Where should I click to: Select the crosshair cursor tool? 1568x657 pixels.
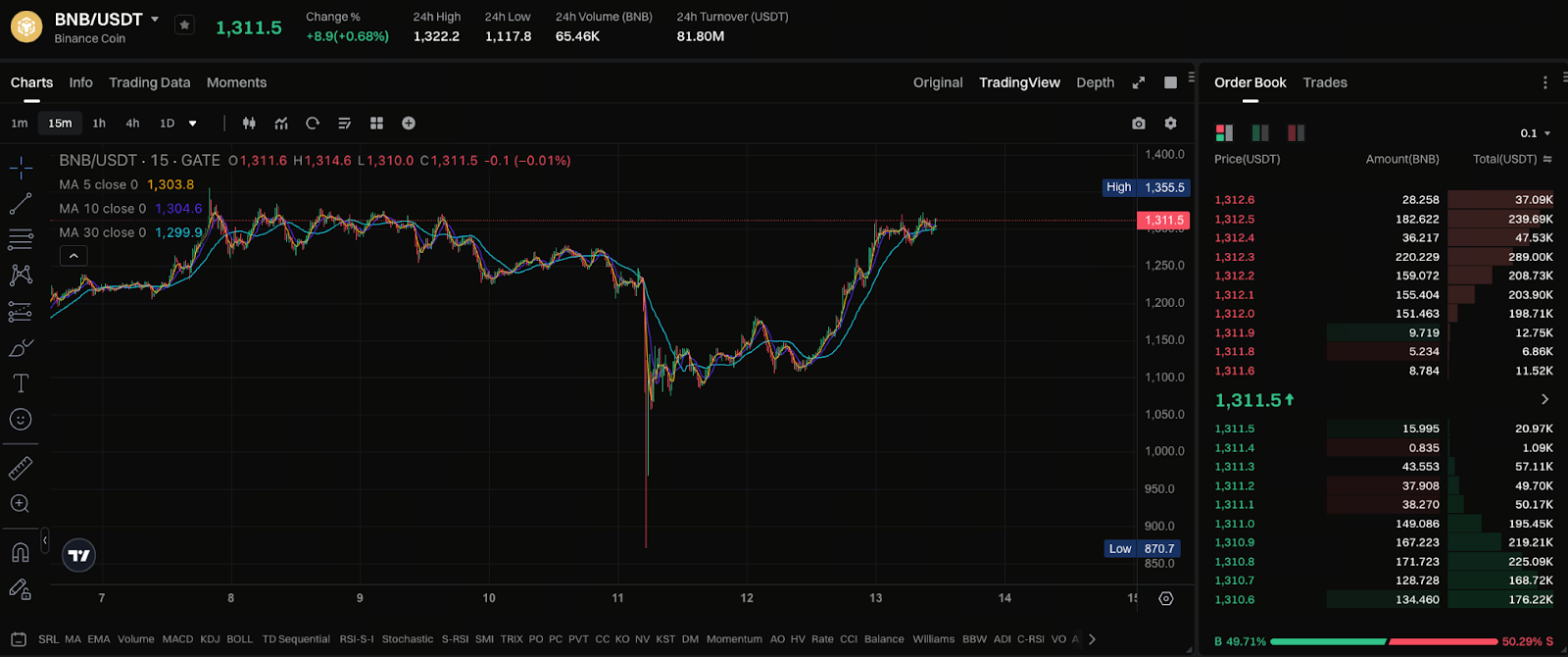click(x=21, y=168)
